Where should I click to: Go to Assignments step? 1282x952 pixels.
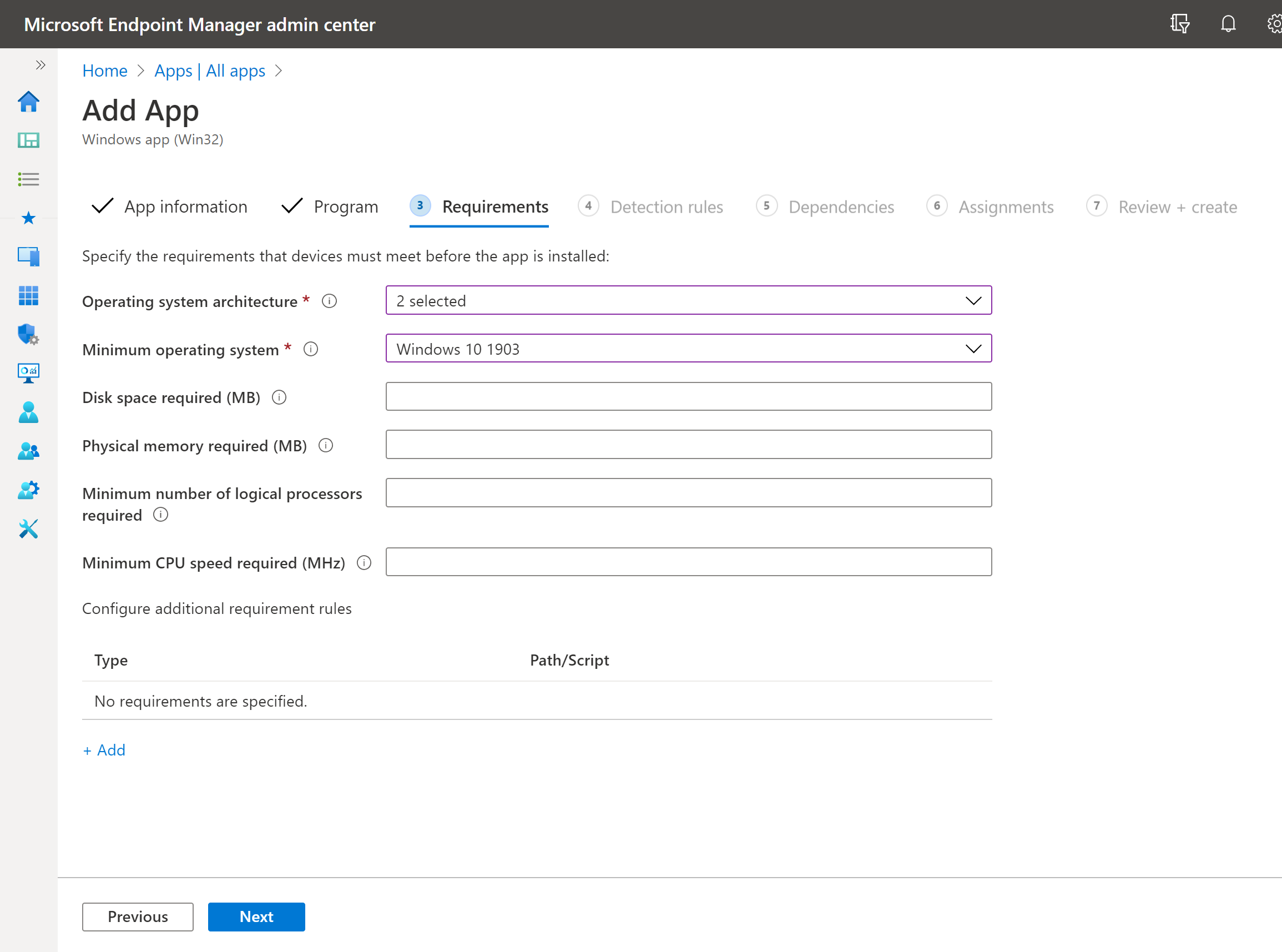(x=991, y=207)
